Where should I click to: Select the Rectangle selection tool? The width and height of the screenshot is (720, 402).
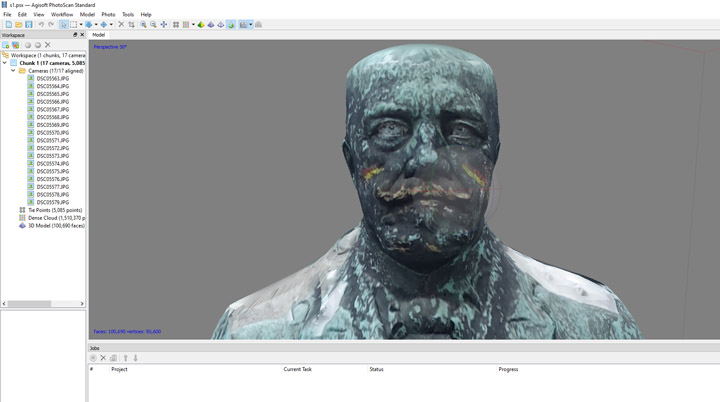pos(73,24)
